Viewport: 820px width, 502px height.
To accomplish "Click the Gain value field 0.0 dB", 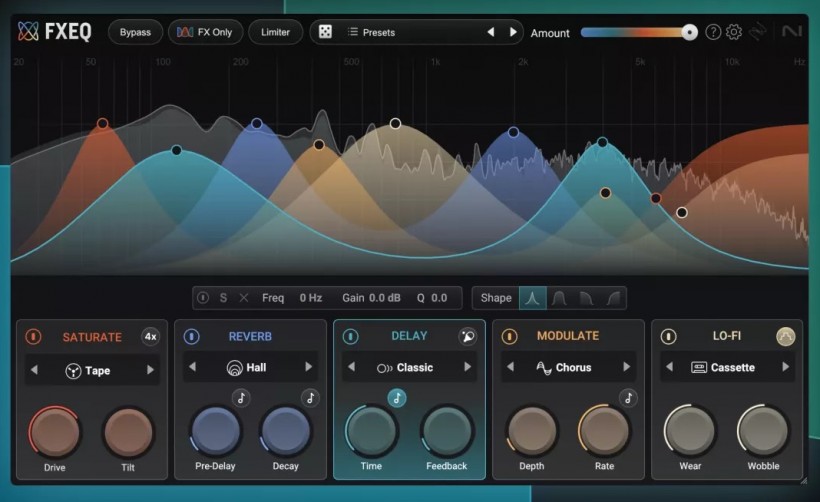I will point(385,298).
